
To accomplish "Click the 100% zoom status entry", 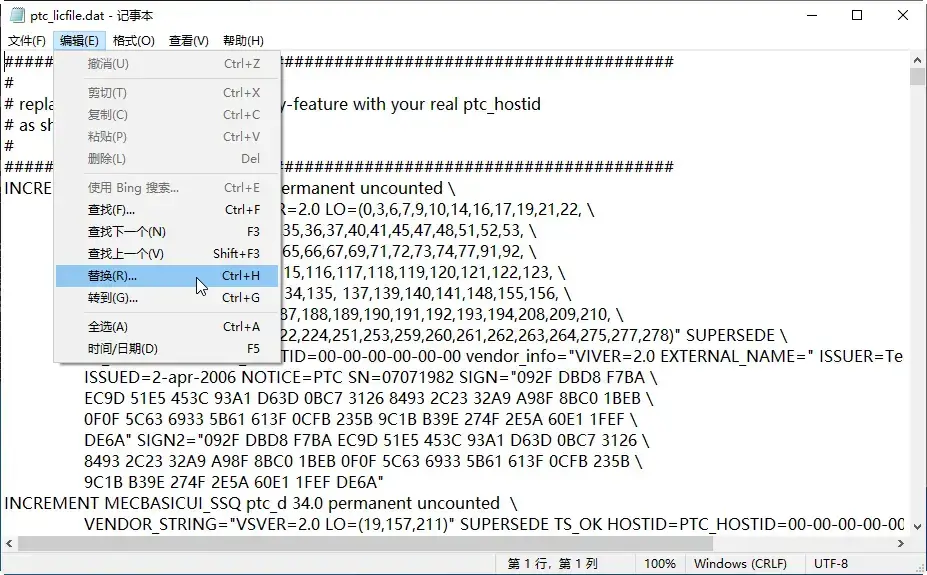I will coord(659,564).
